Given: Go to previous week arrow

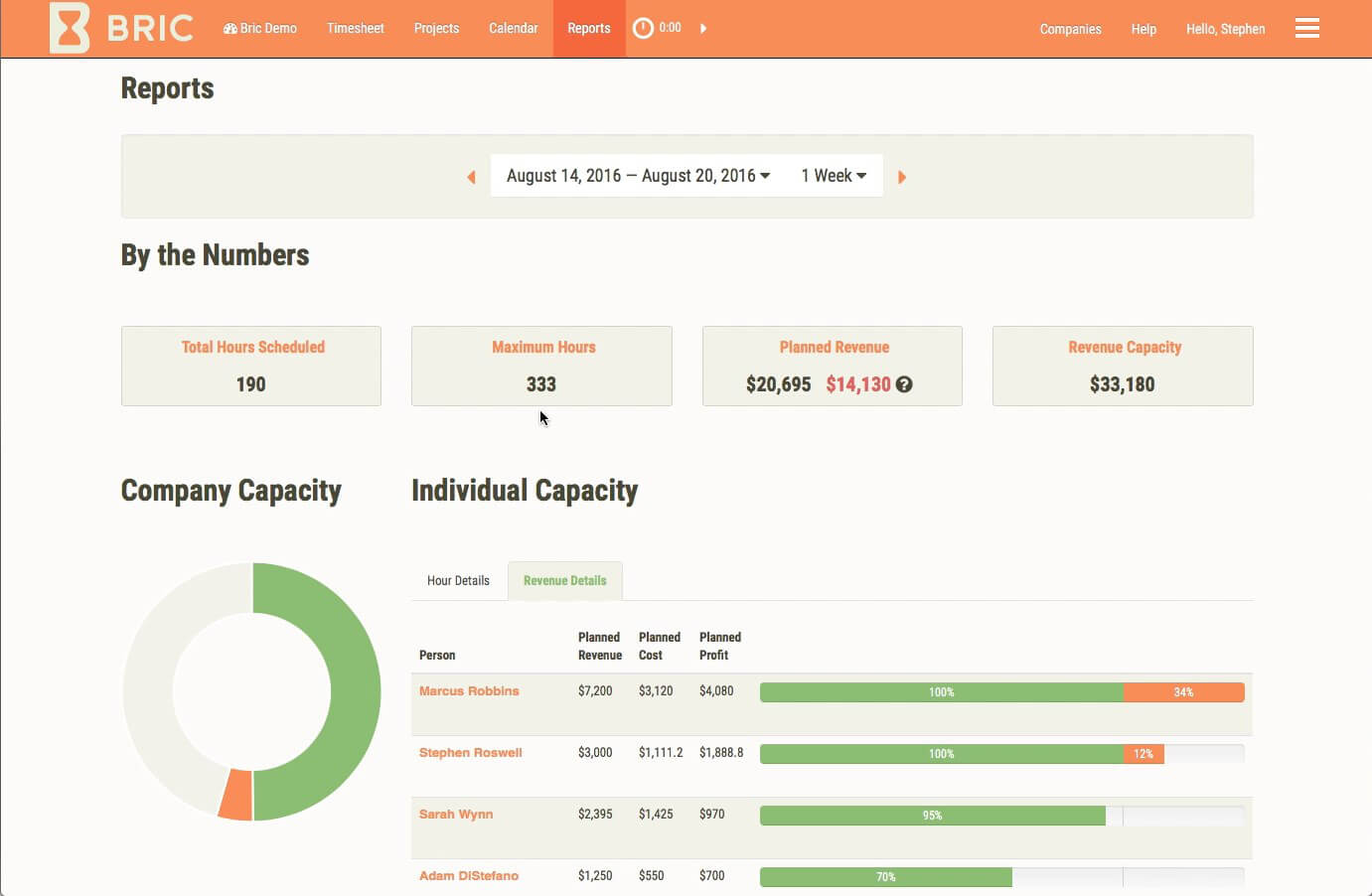Looking at the screenshot, I should click(x=471, y=177).
